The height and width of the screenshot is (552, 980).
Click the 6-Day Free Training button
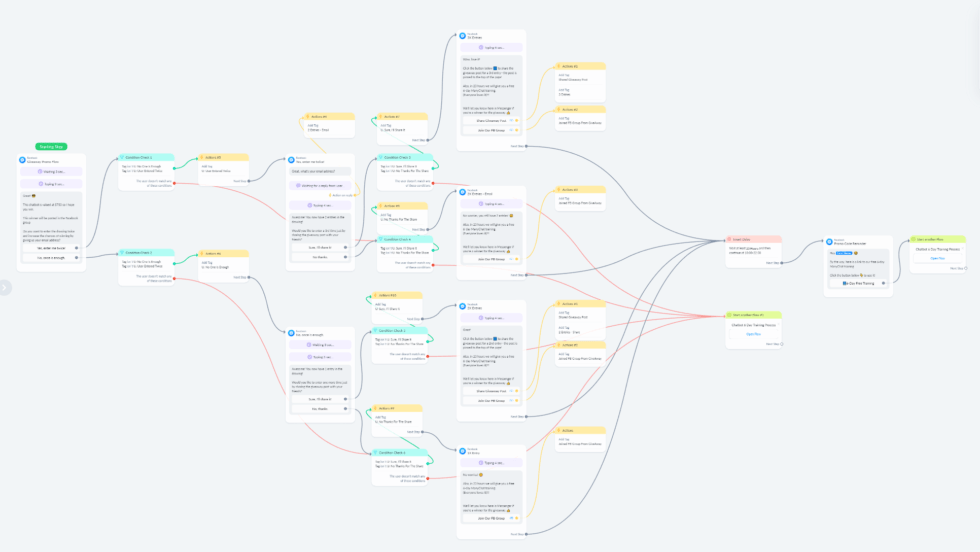tap(858, 283)
